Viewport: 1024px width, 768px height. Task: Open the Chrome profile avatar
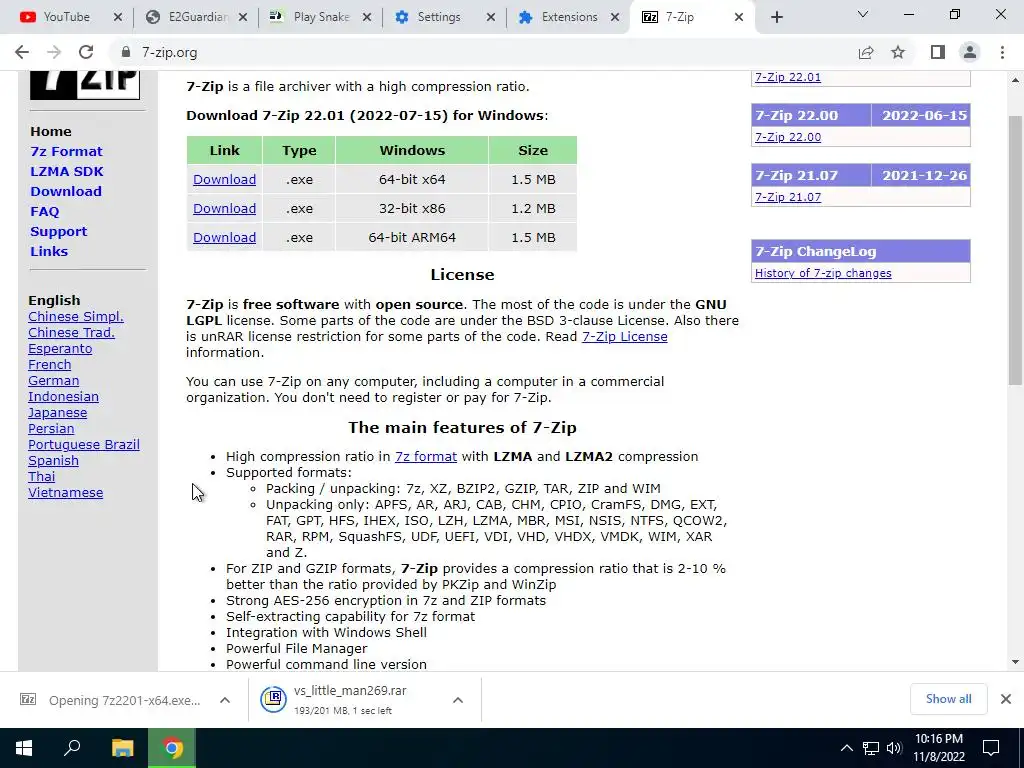coord(970,52)
